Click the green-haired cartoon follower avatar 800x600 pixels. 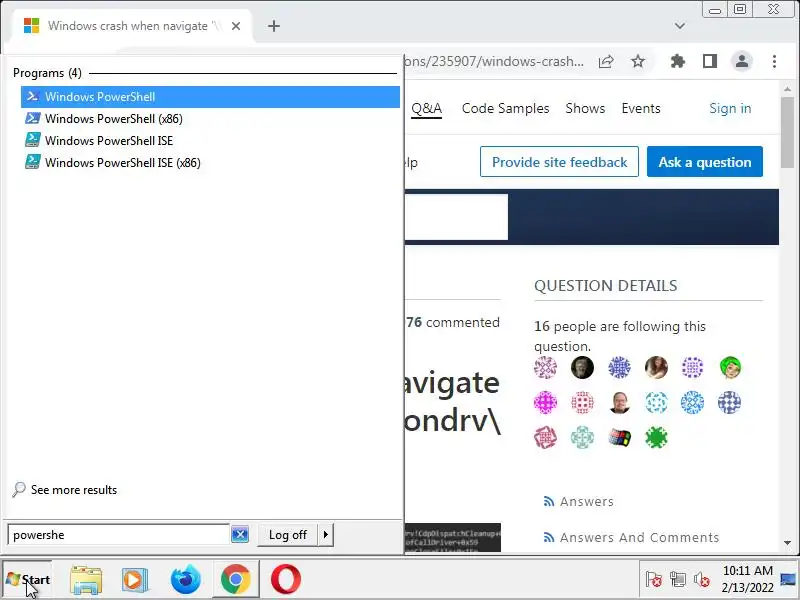coord(730,367)
